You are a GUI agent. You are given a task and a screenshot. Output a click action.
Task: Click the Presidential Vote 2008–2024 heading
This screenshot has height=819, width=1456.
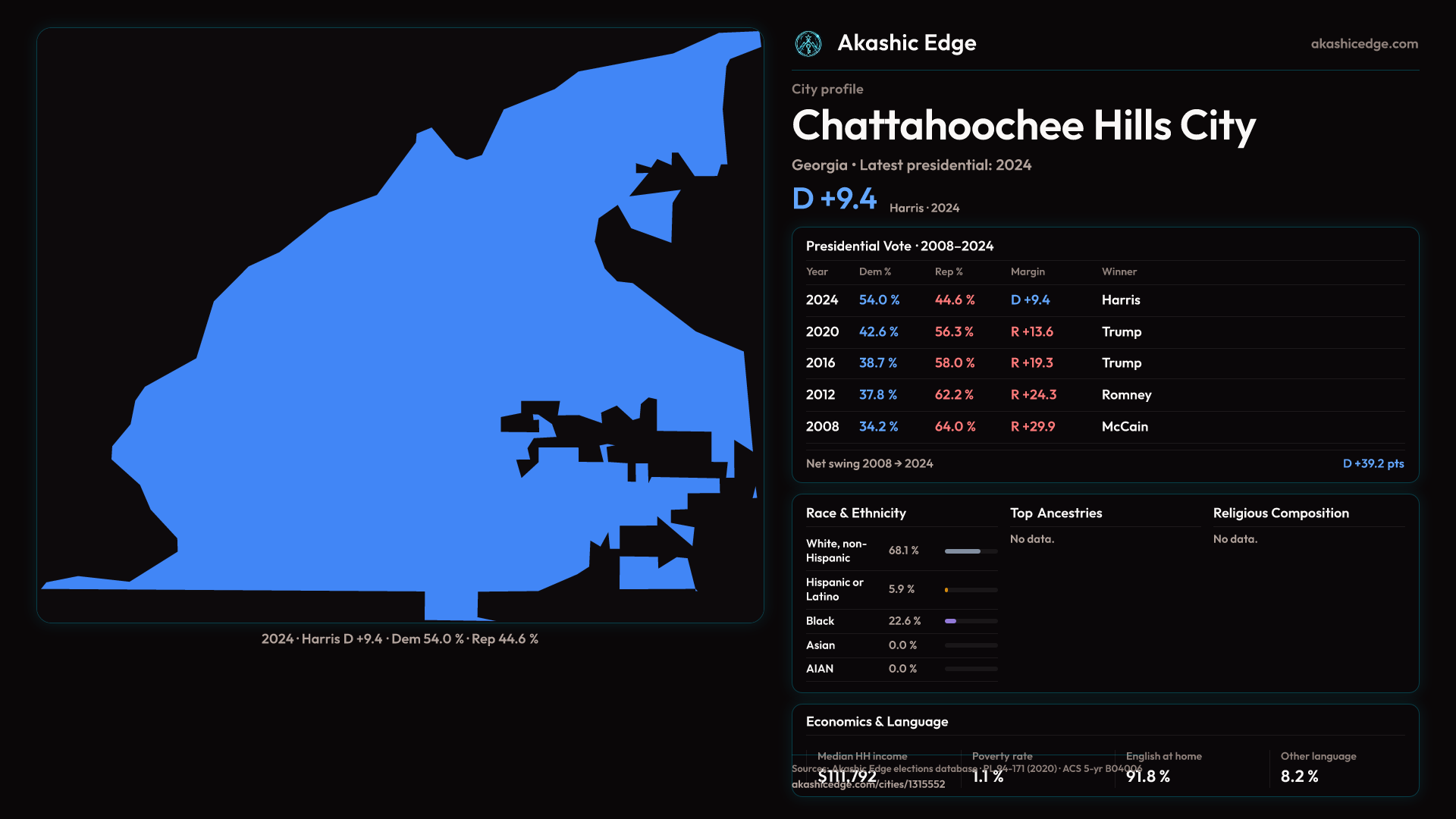[x=899, y=246]
